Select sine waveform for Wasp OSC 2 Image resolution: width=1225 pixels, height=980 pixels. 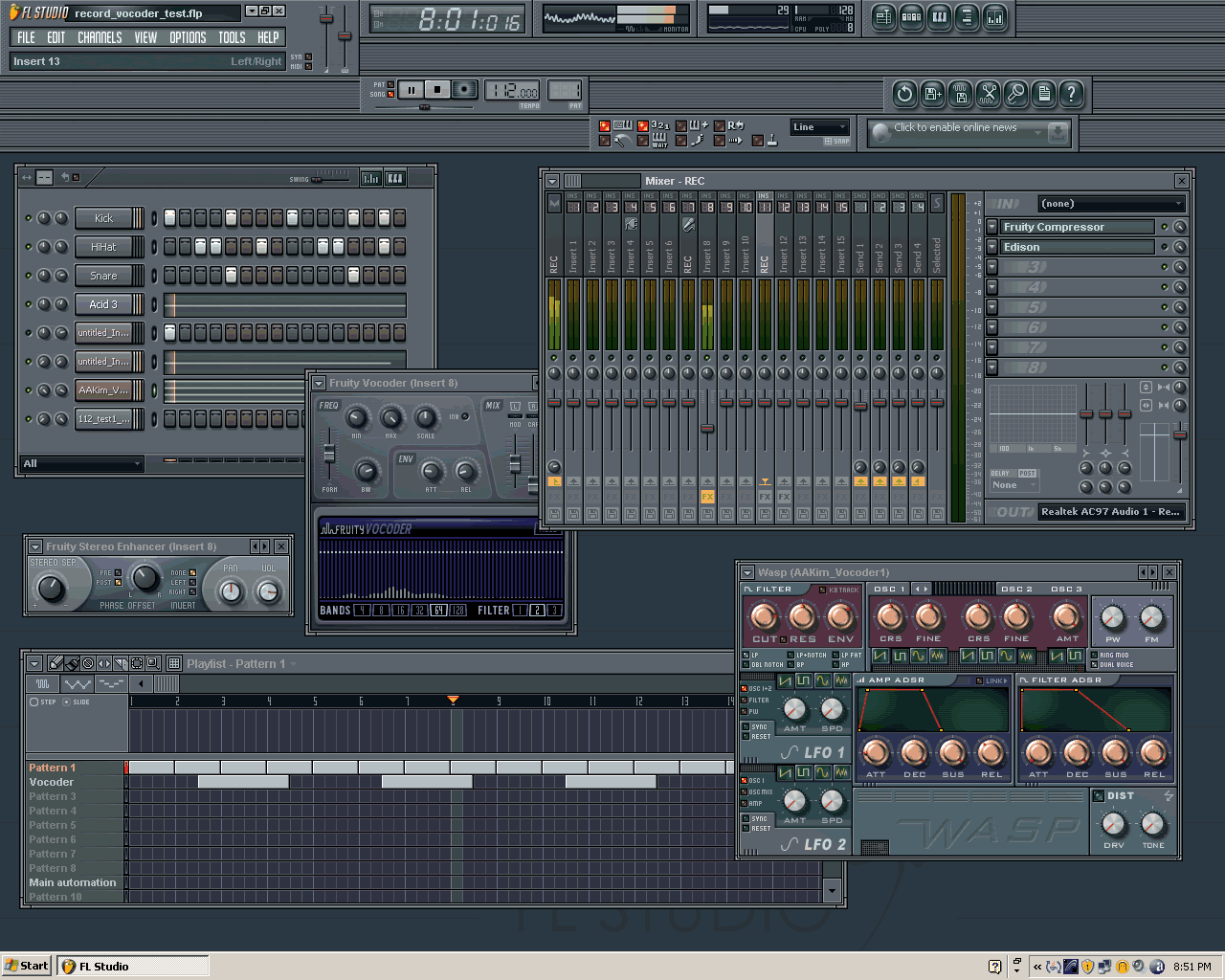(1007, 656)
